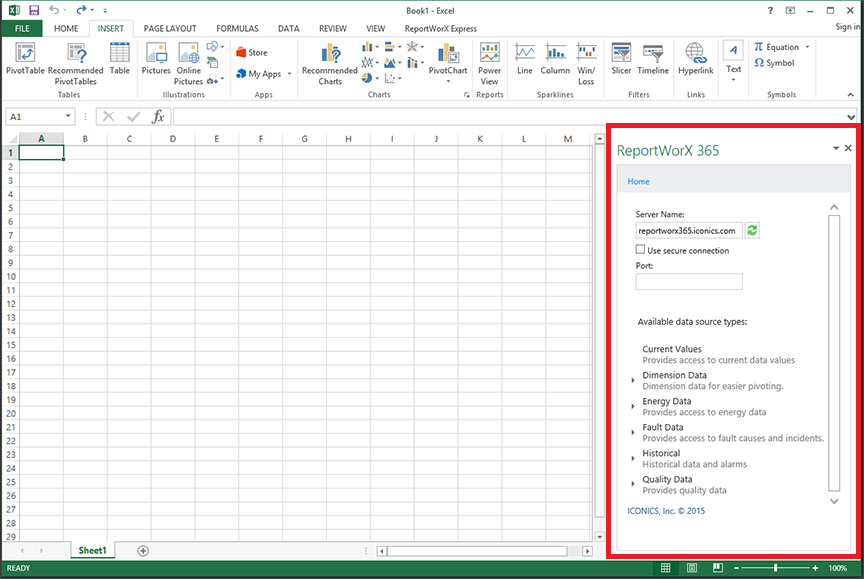Open ICONICS, Inc. © 2015 link
Screen dimensions: 864x579
[666, 511]
